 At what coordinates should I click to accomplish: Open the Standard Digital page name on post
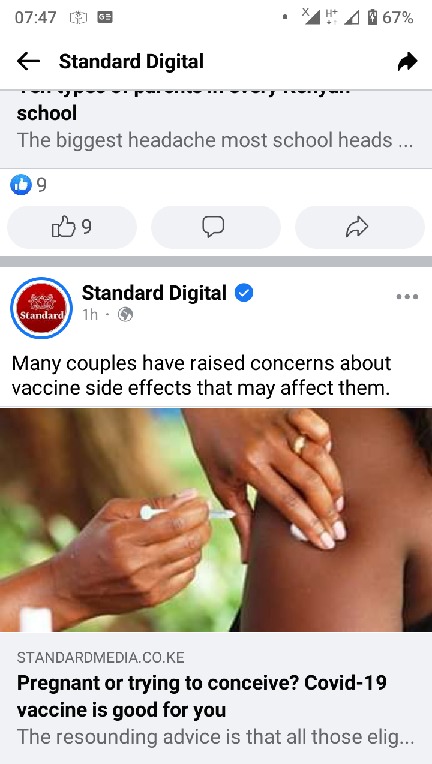coord(154,293)
